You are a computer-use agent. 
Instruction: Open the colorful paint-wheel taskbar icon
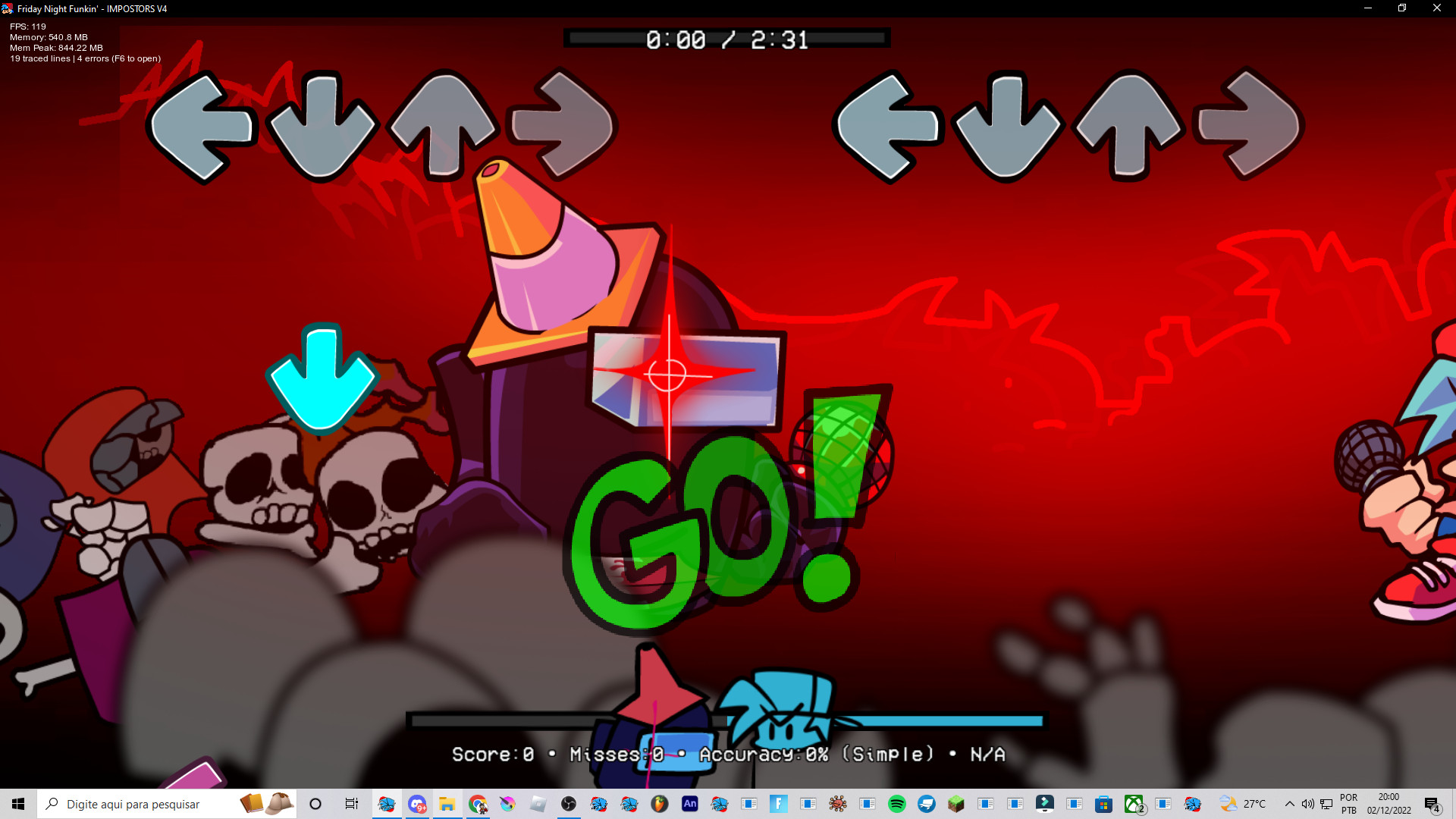click(507, 804)
